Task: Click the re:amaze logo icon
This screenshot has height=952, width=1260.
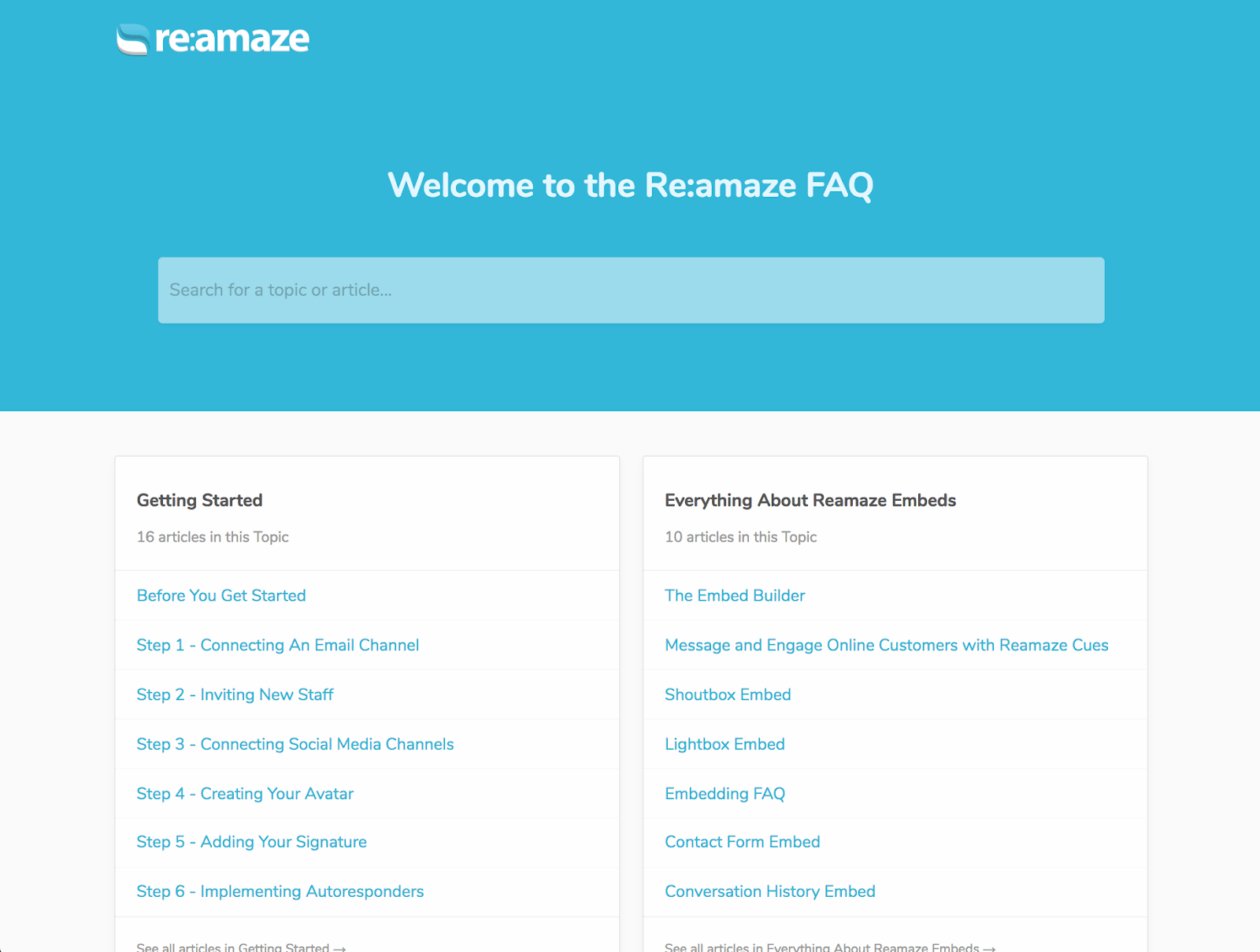Action: tap(133, 38)
